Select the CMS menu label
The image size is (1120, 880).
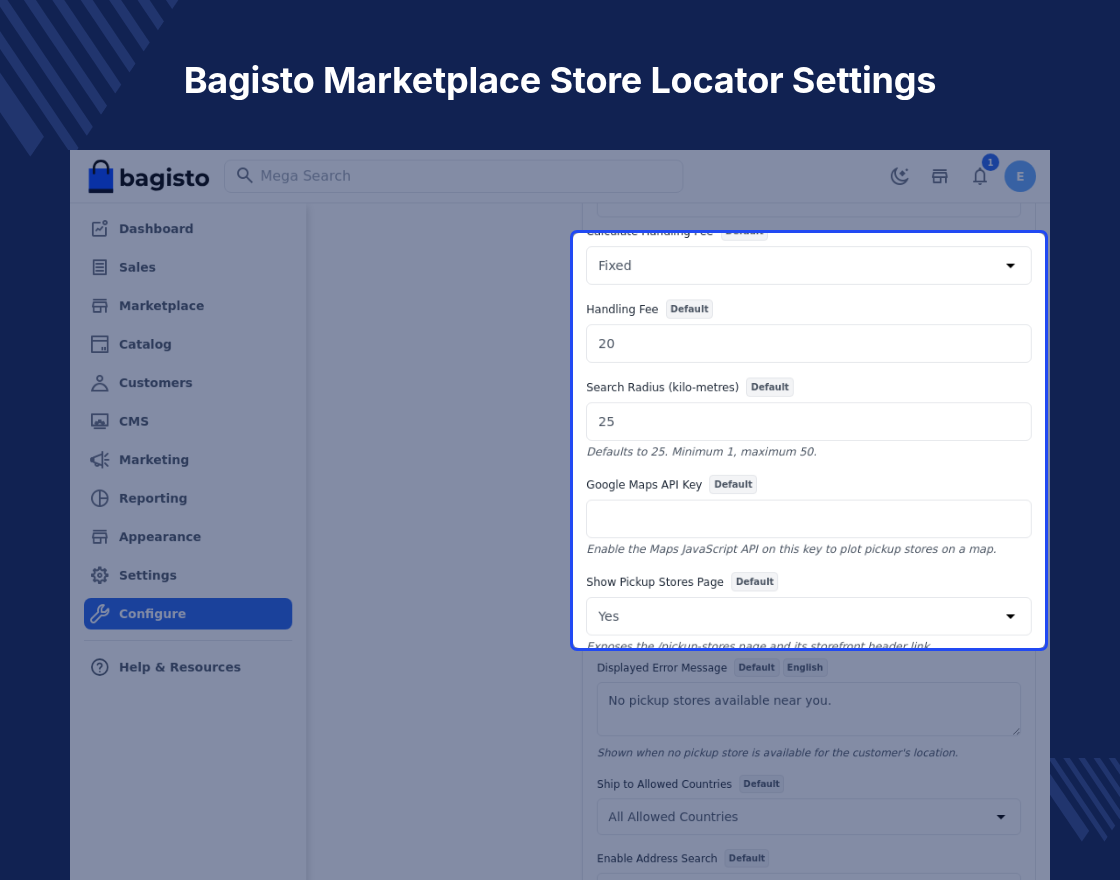click(134, 421)
